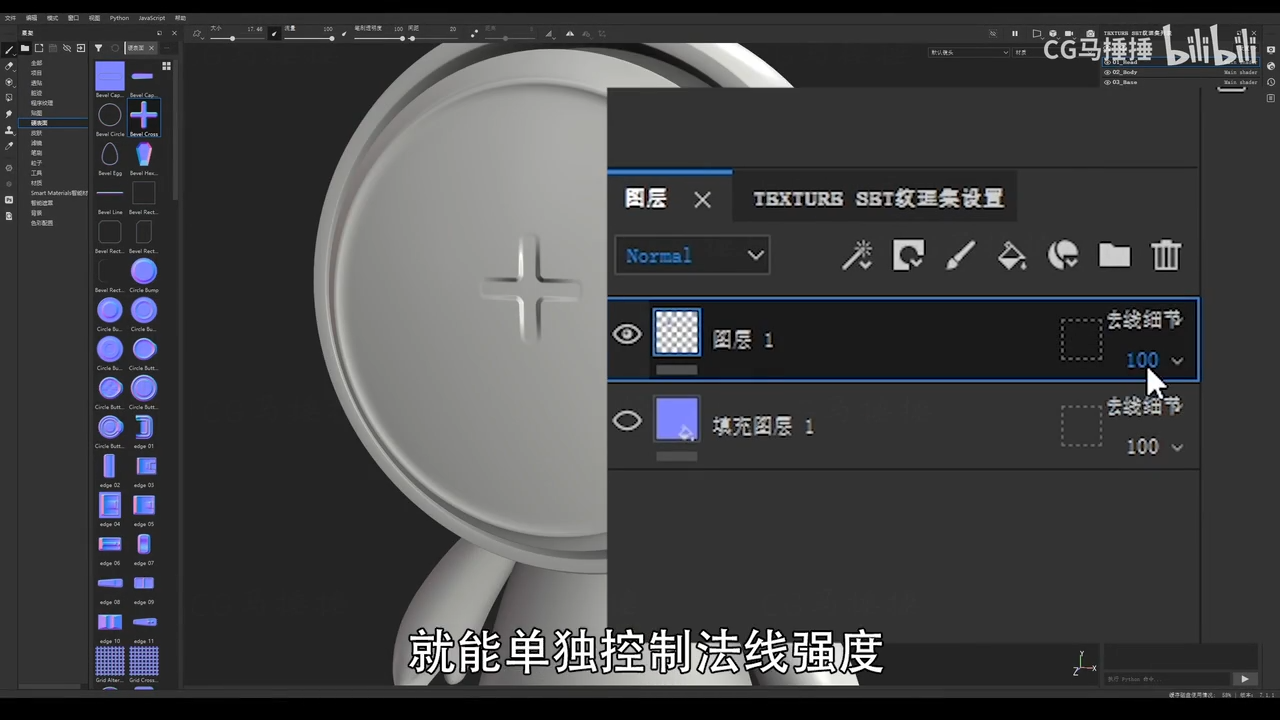
Task: Open the 编辑 menu
Action: pos(31,18)
